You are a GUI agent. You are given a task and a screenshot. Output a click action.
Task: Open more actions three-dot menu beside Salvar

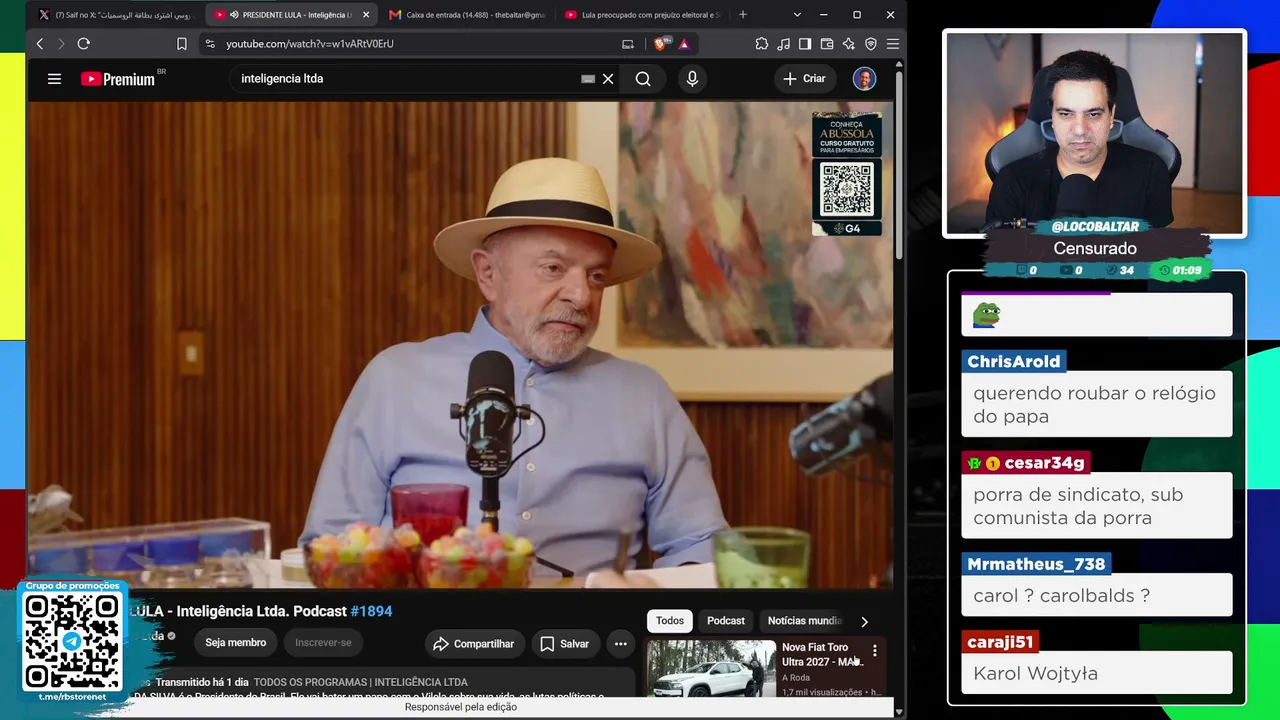click(621, 644)
